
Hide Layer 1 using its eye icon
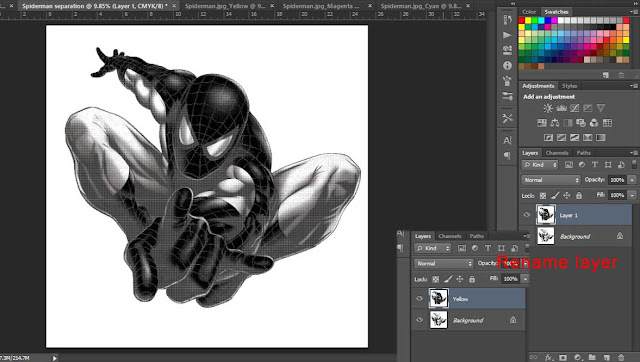point(527,215)
